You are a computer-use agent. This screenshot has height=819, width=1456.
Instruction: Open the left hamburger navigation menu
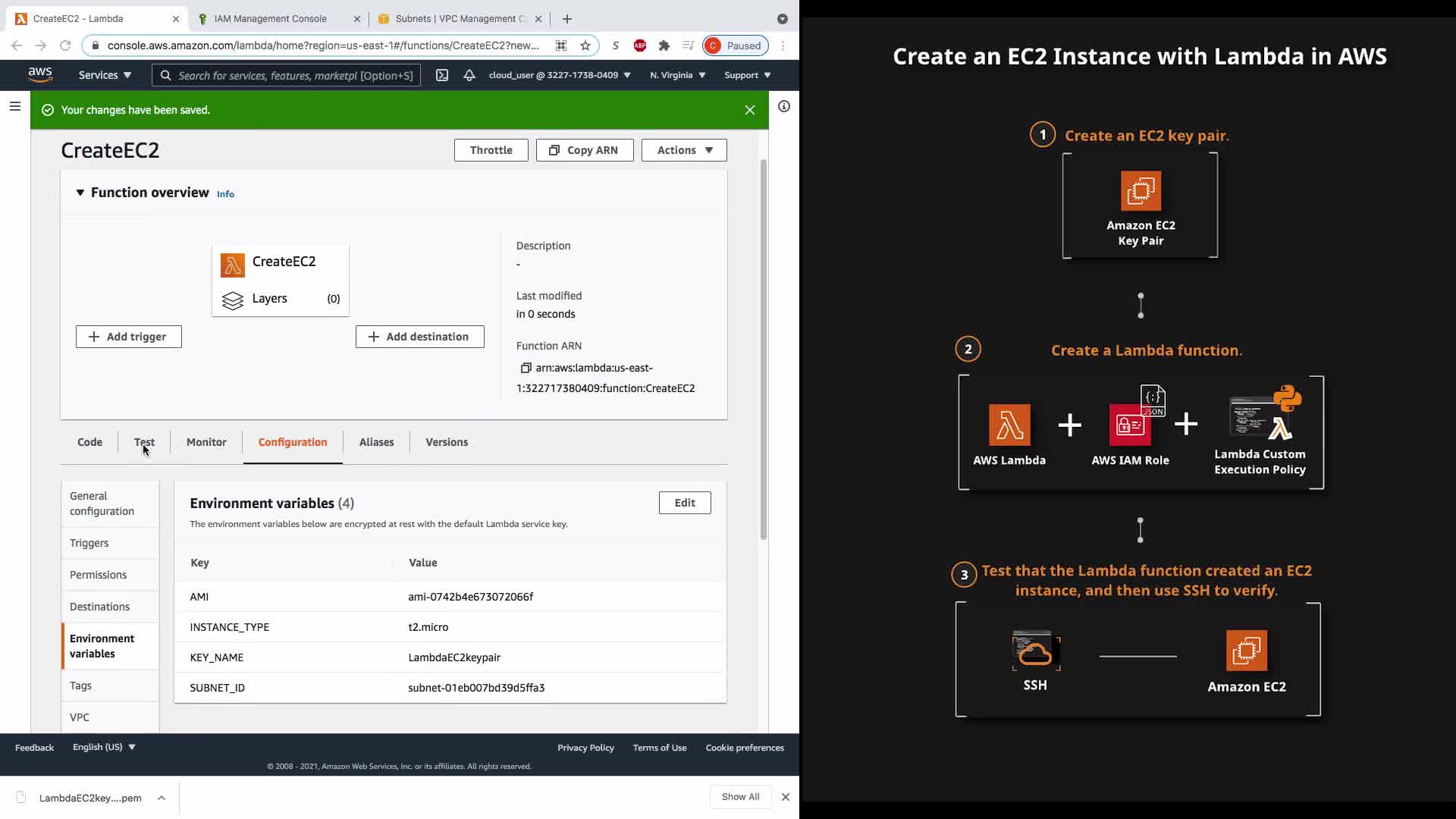14,106
